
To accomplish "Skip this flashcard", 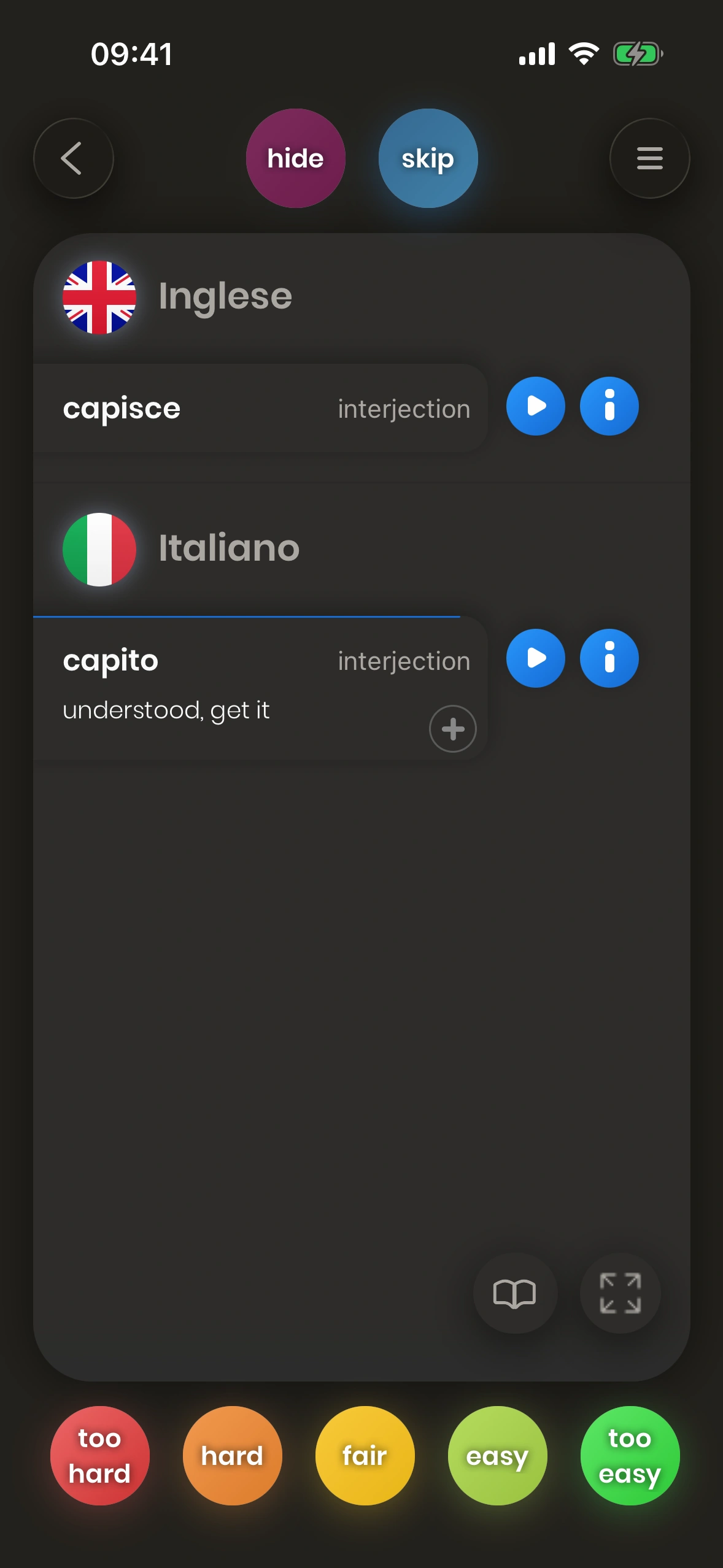I will pyautogui.click(x=428, y=158).
